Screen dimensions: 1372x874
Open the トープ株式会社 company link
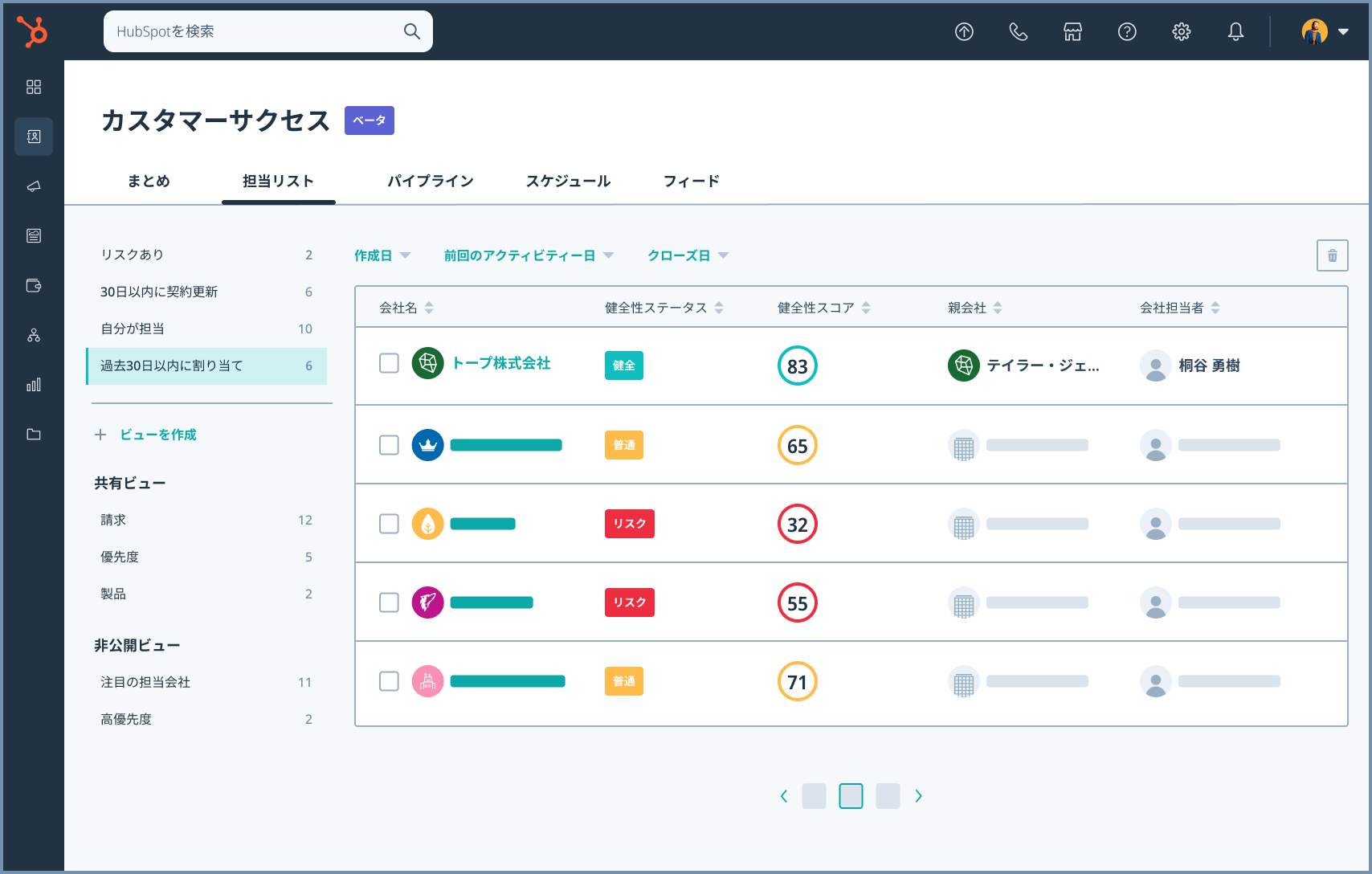click(x=501, y=363)
